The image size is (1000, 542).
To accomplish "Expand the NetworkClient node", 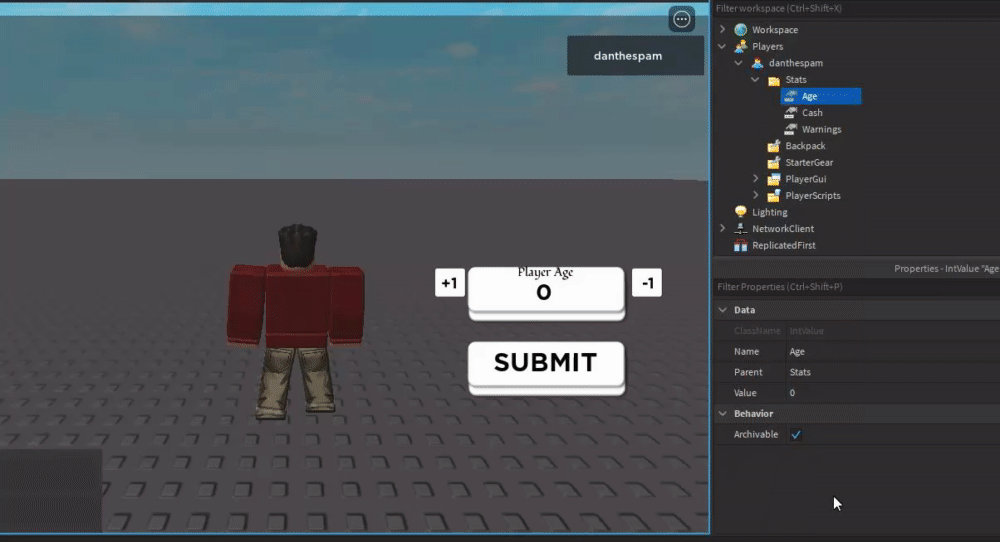I will click(722, 228).
